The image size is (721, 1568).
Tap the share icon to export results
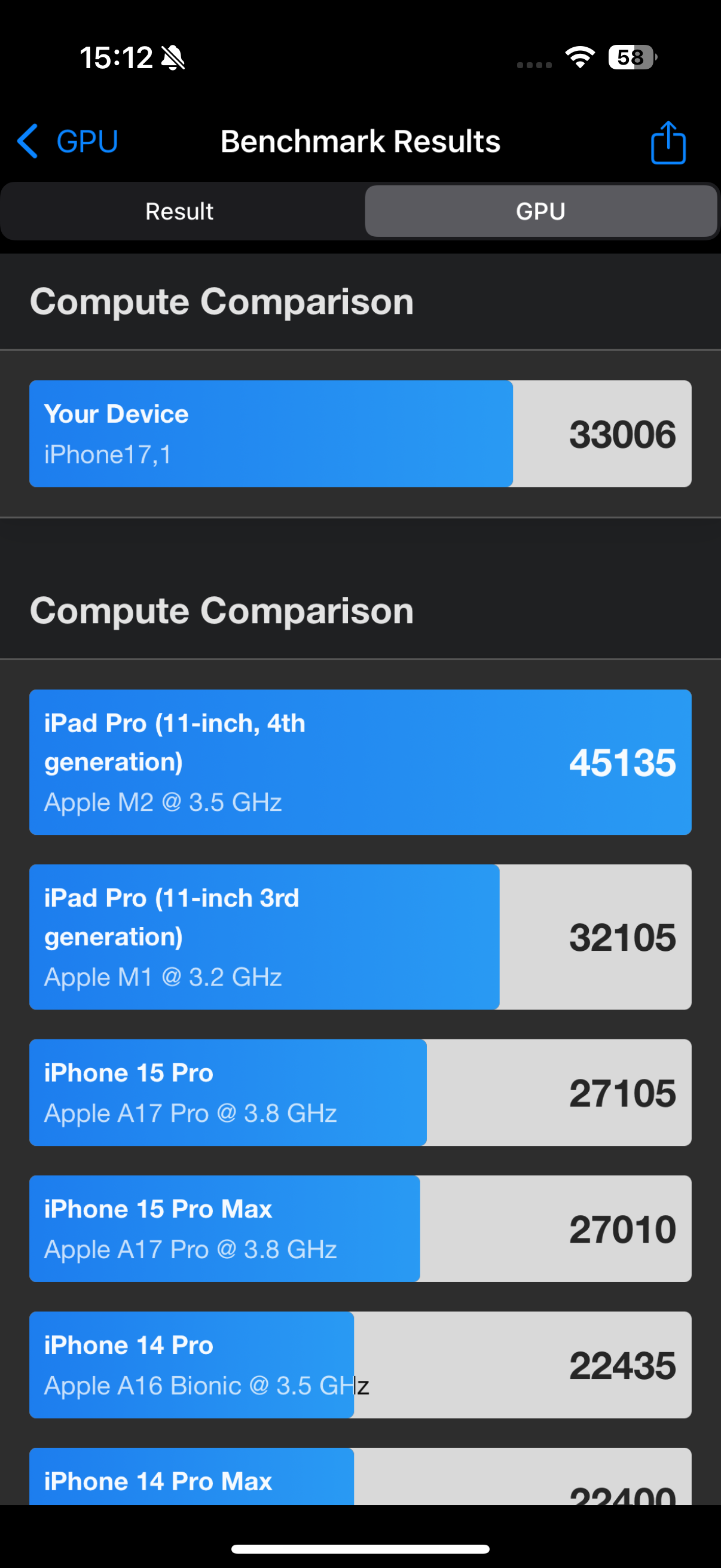[667, 141]
